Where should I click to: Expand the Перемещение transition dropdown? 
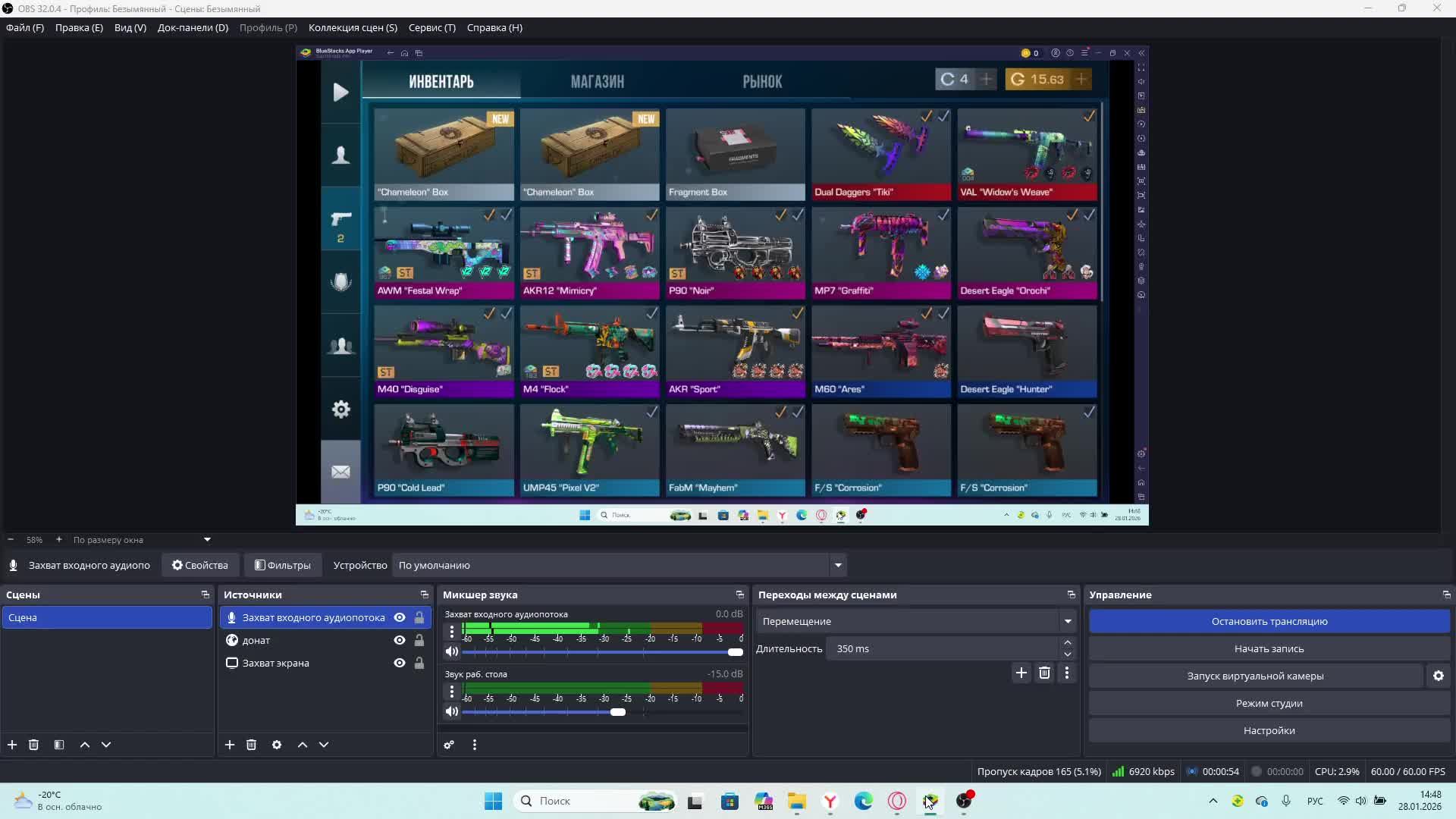[x=1068, y=621]
